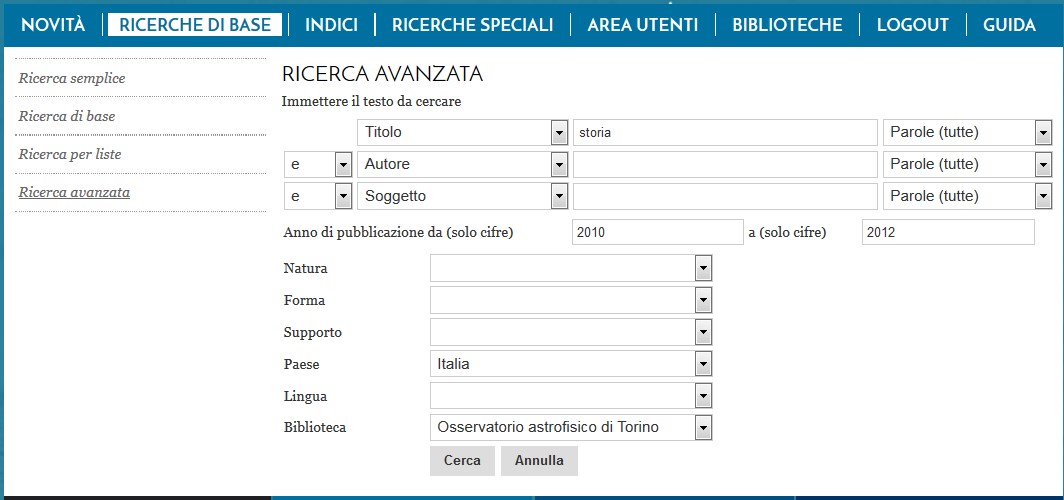The height and width of the screenshot is (500, 1064).
Task: Click the end year field showing 2012
Action: [948, 232]
